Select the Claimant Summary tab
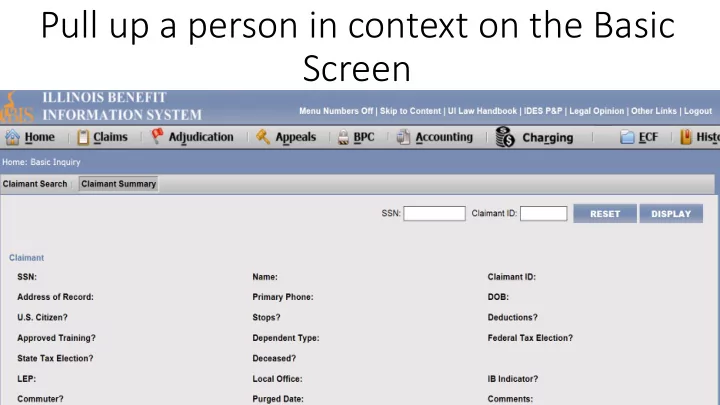 [x=118, y=184]
